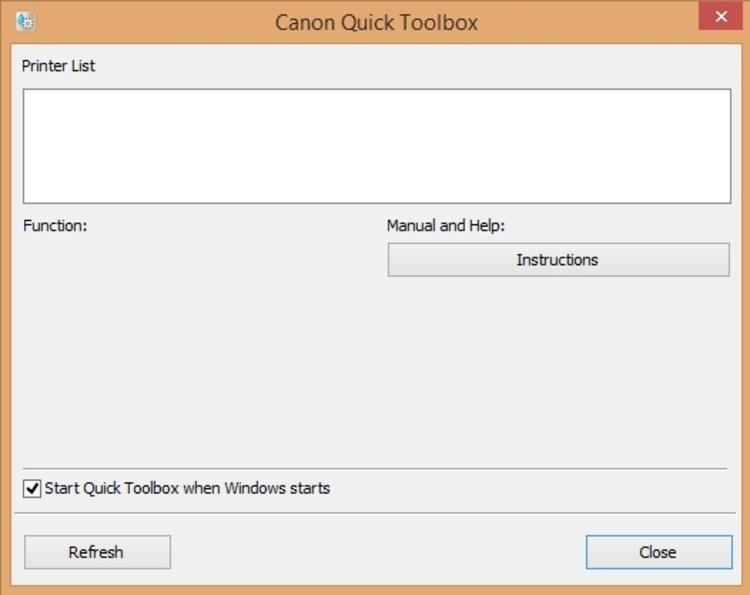Image resolution: width=750 pixels, height=595 pixels.
Task: Select the 'Printer List' heading label
Action: tap(58, 66)
